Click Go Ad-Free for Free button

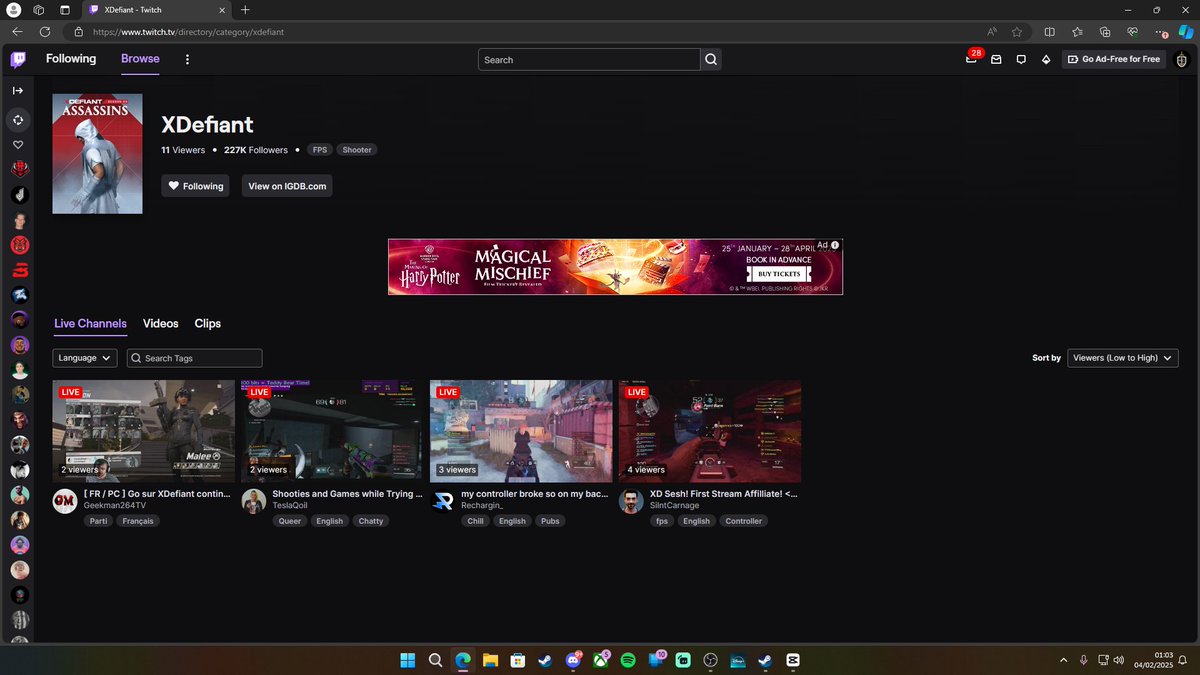click(1114, 60)
